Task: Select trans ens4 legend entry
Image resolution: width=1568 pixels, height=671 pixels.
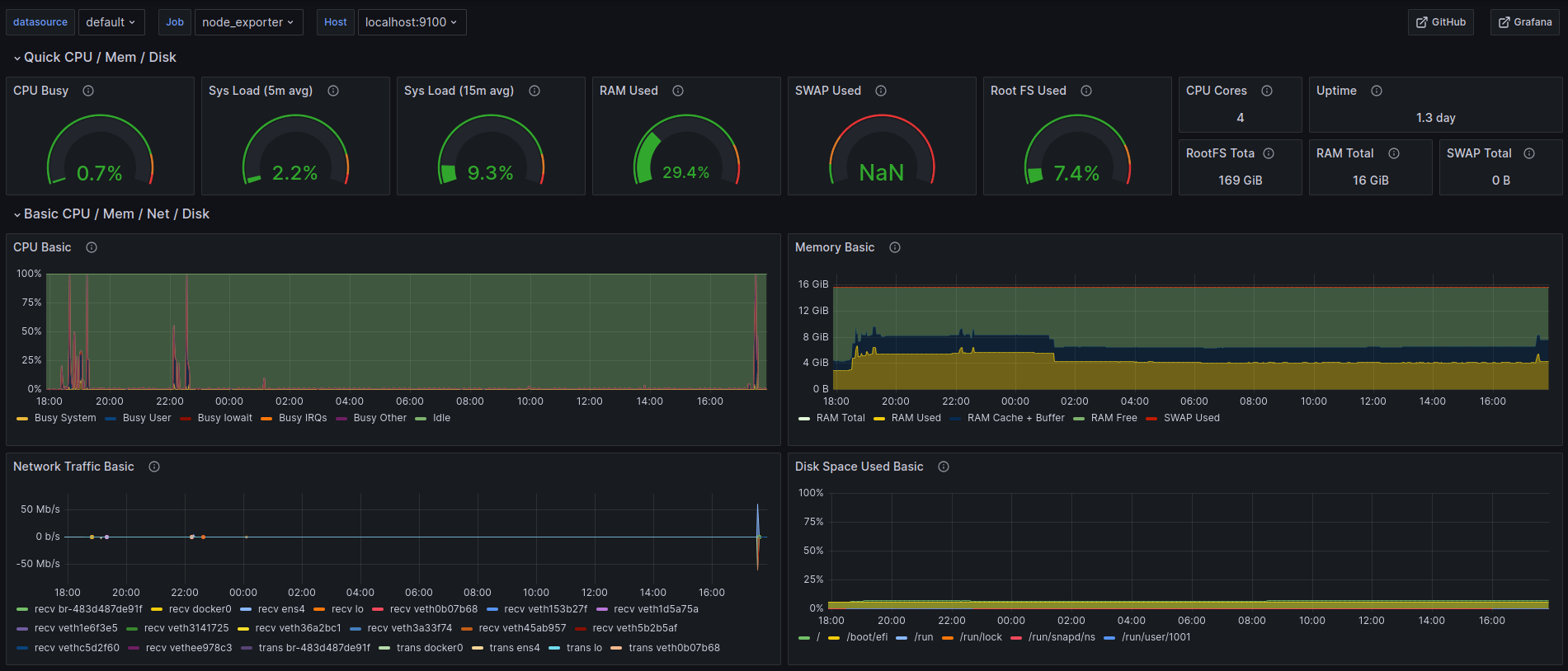Action: (515, 648)
